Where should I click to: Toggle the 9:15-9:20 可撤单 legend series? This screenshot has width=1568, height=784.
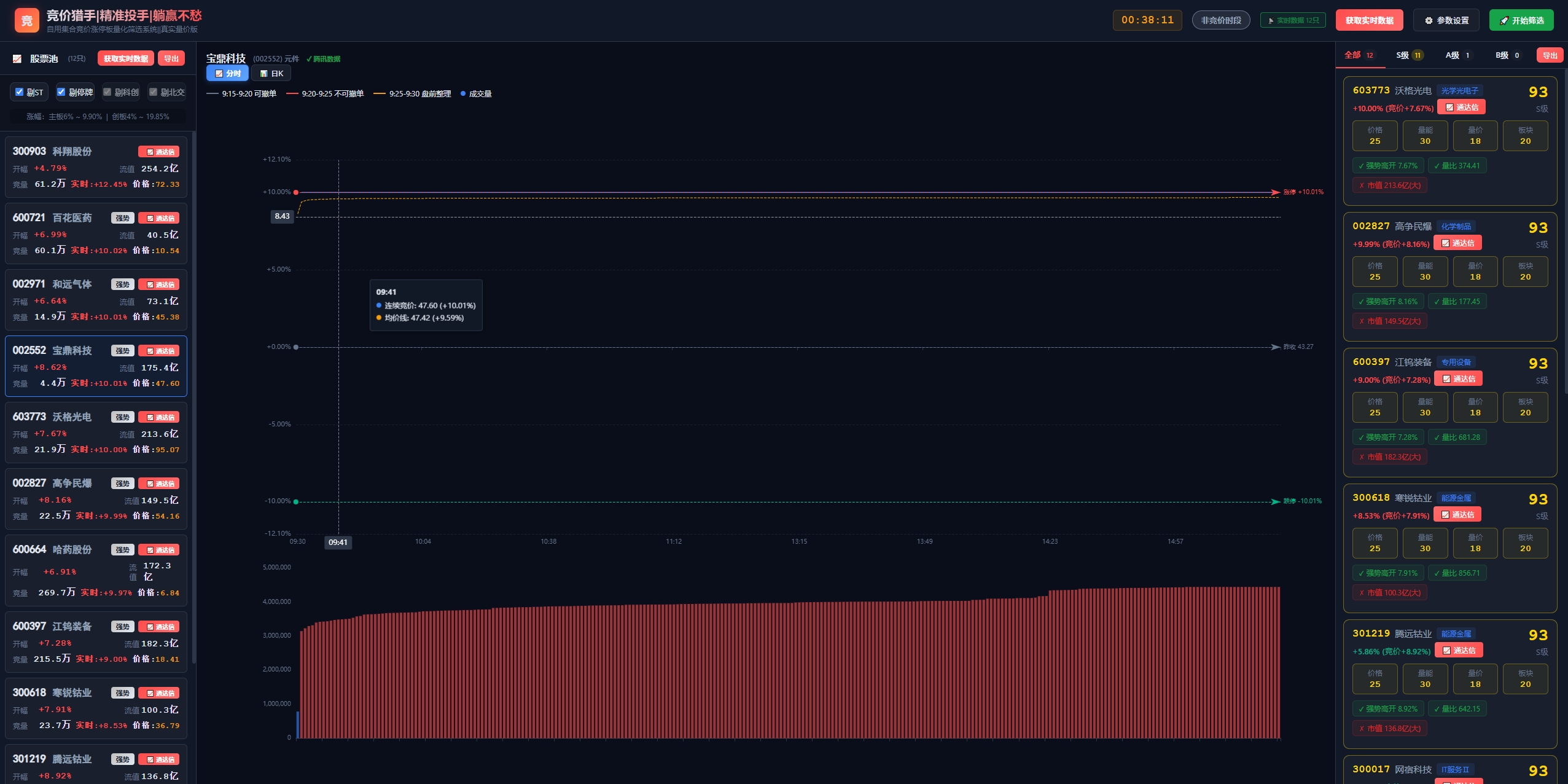pyautogui.click(x=241, y=94)
